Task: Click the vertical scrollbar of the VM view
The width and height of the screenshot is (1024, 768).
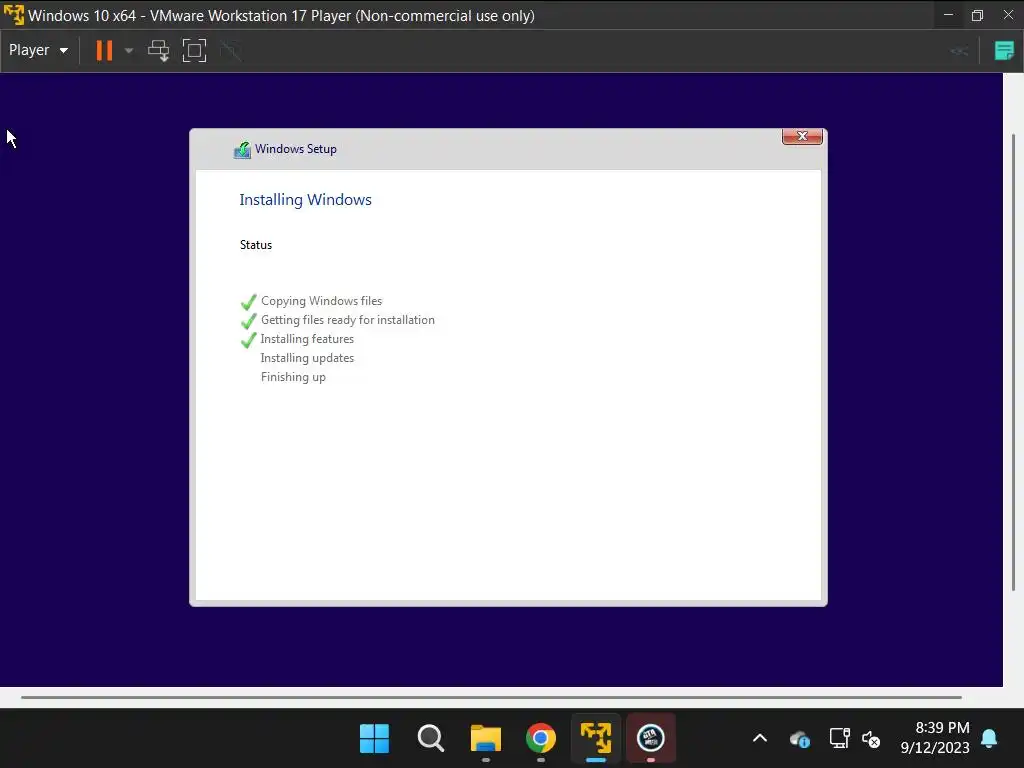Action: coord(1014,362)
